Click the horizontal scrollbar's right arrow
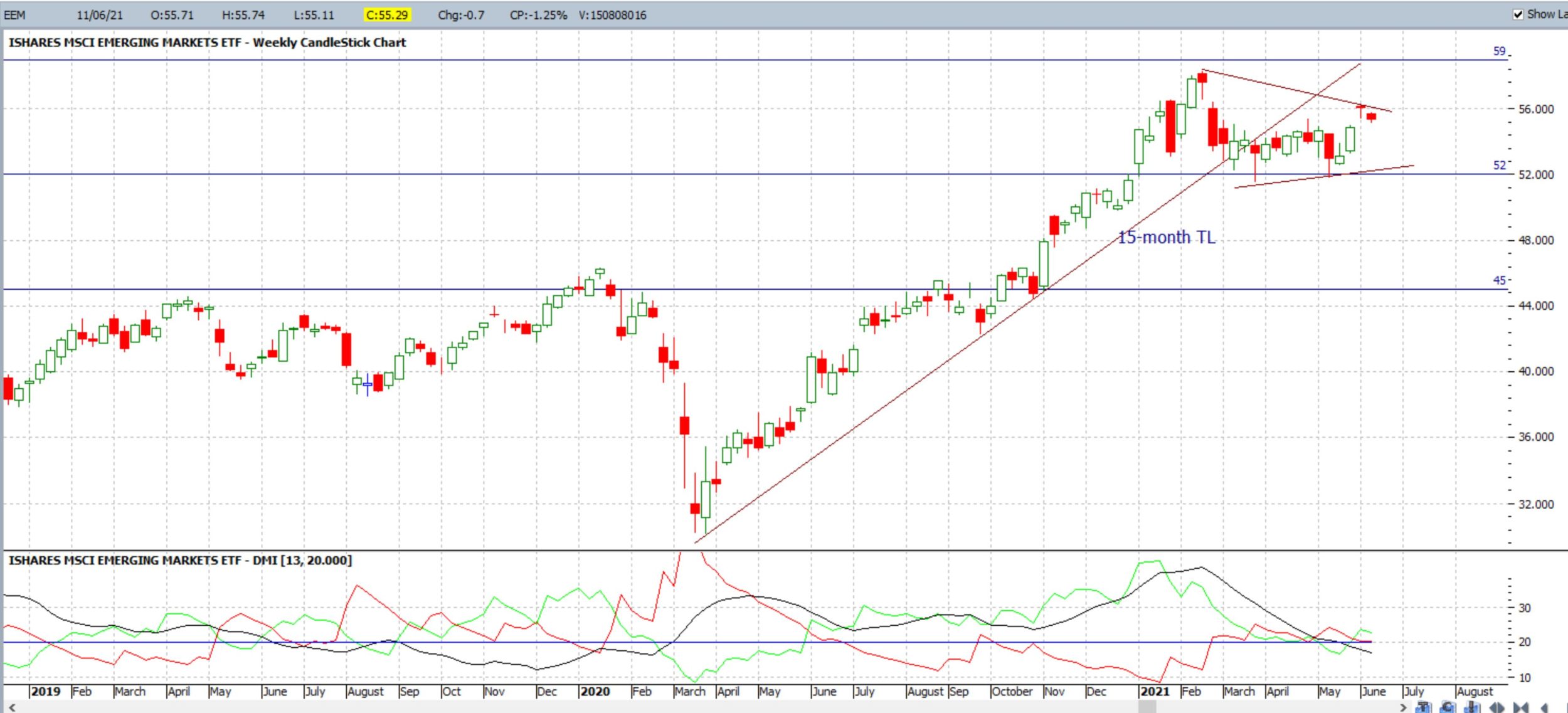 (x=1403, y=707)
